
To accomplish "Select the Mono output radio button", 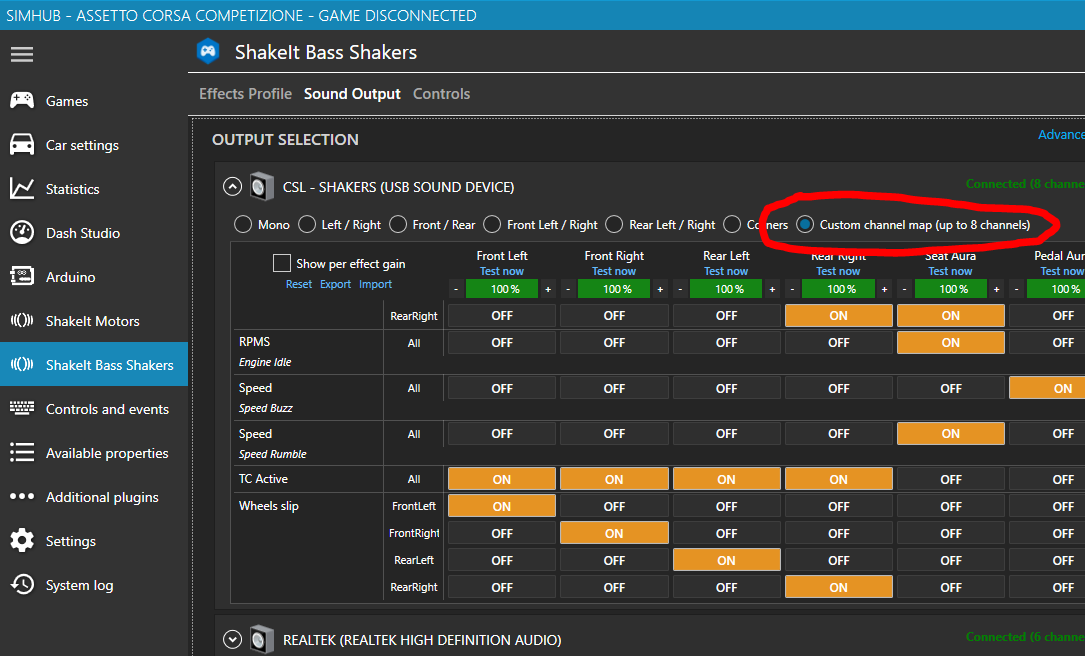I will [243, 224].
